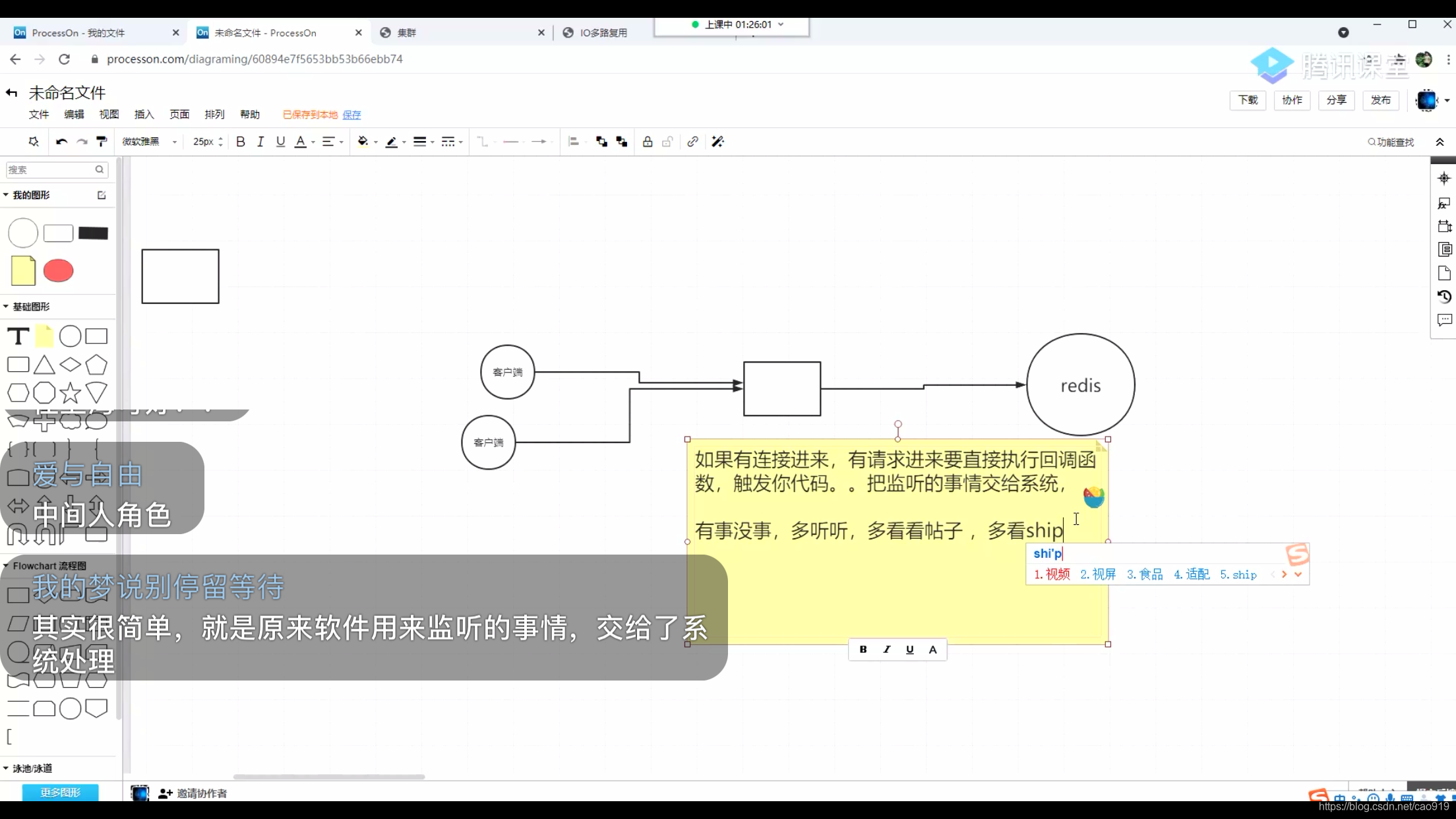Open the fill color bucket tool
Viewport: 1456px width, 819px height.
pyautogui.click(x=363, y=141)
